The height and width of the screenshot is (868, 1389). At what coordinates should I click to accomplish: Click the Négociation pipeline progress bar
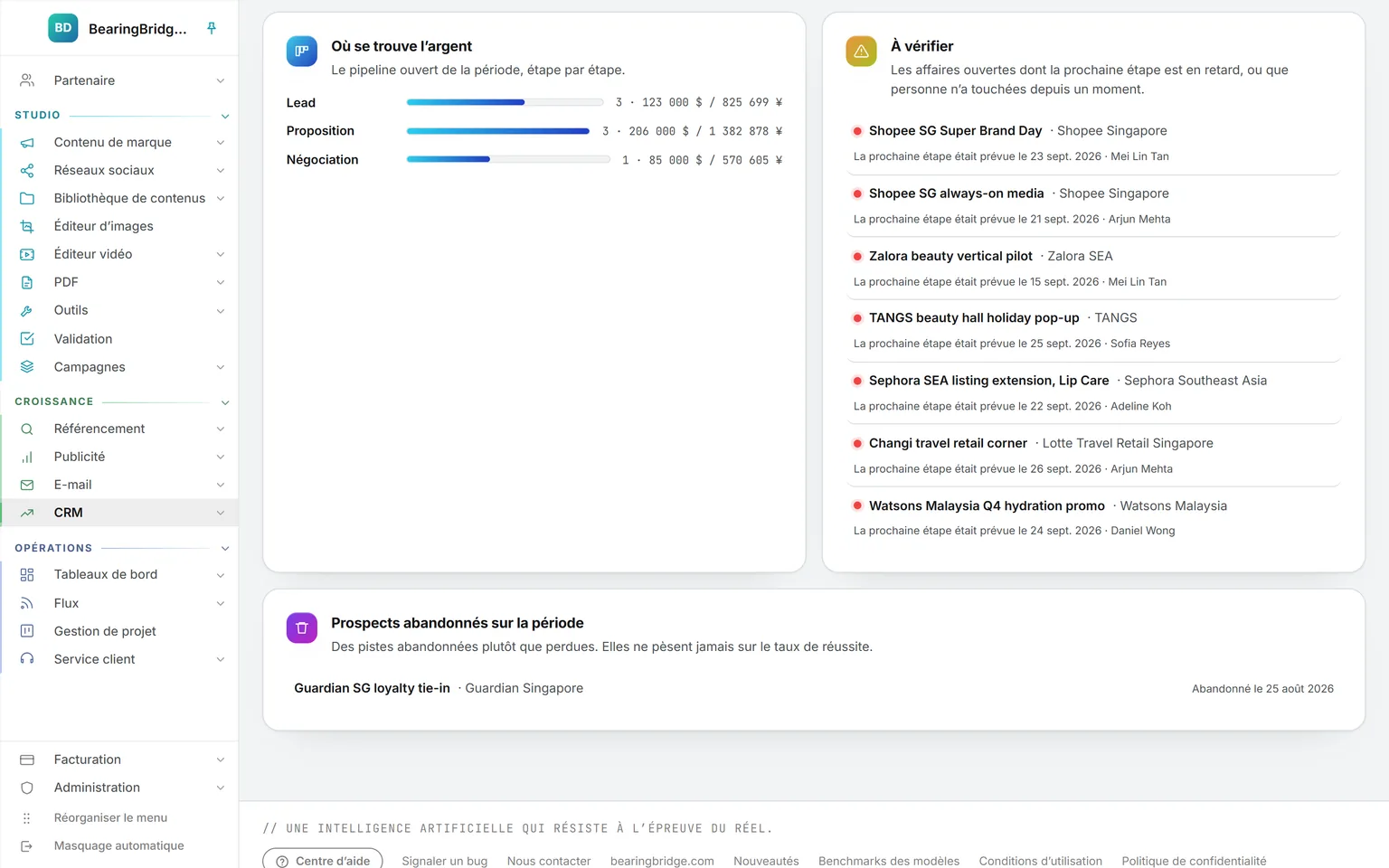tap(508, 159)
